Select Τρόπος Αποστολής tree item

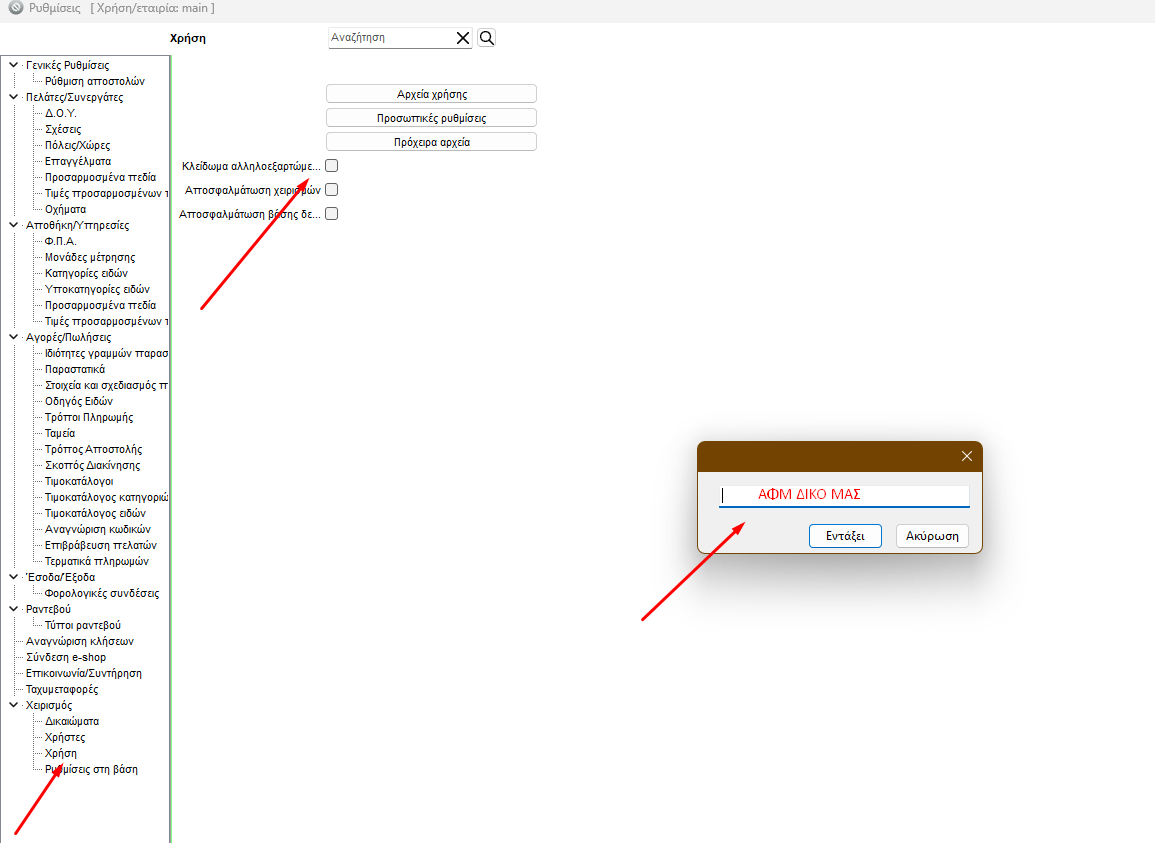tap(94, 449)
